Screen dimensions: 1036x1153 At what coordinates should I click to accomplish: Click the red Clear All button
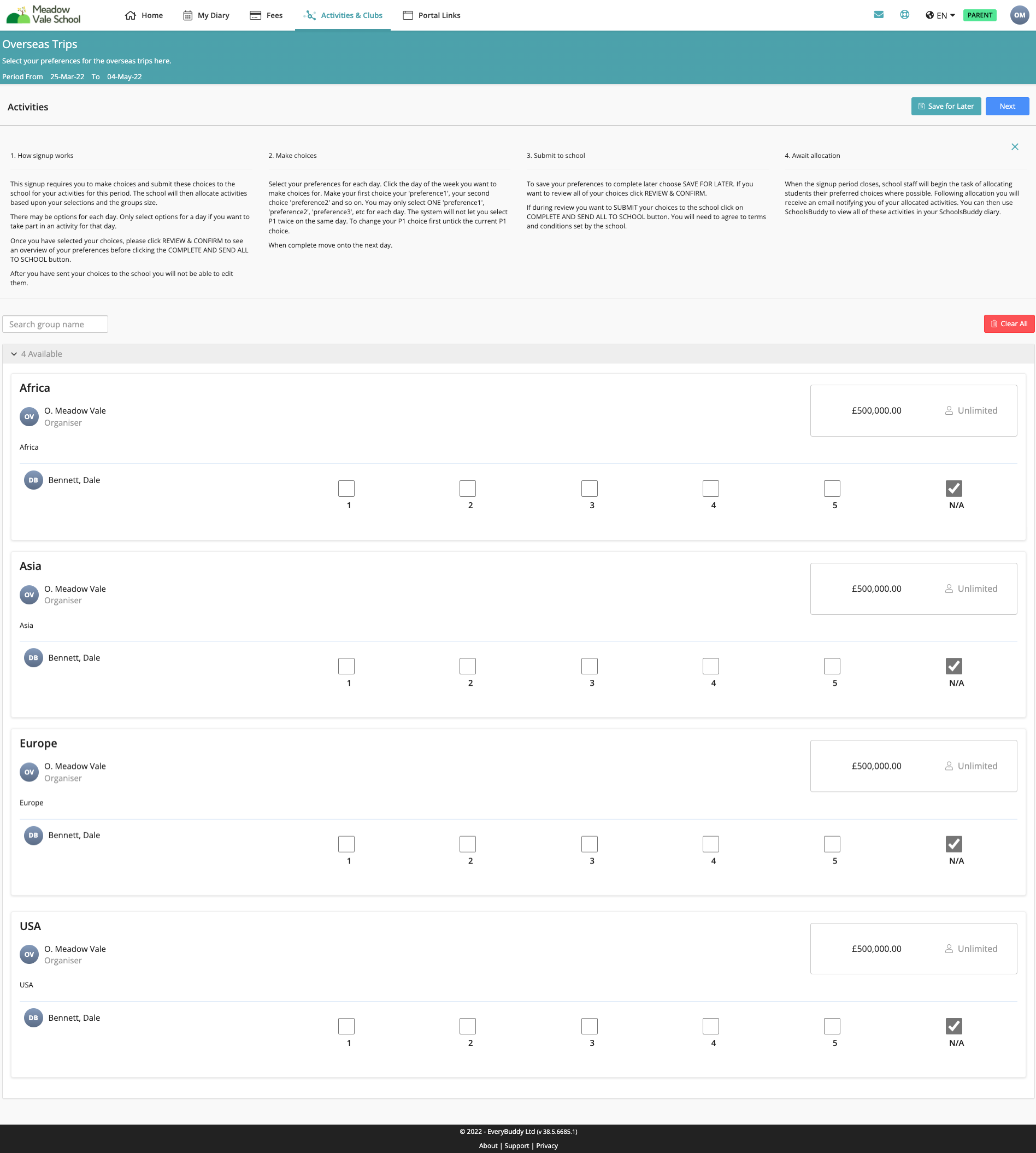(x=1009, y=324)
